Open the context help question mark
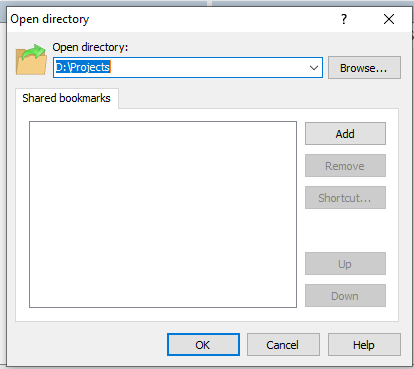Screen dimensions: 414x369 tap(344, 19)
